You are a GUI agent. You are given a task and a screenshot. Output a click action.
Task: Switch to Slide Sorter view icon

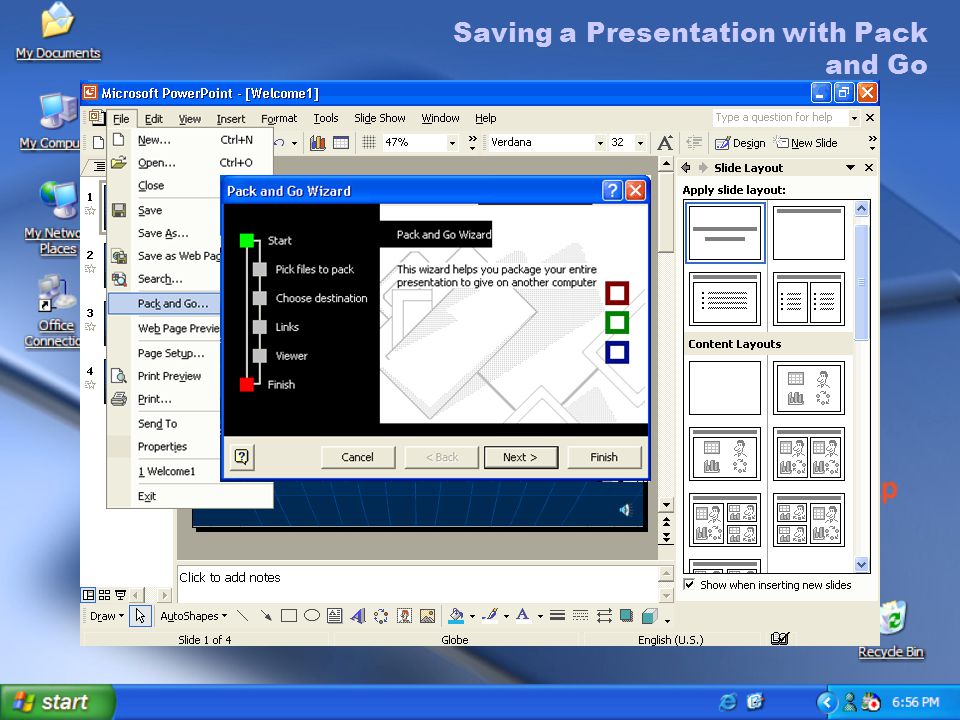coord(105,594)
